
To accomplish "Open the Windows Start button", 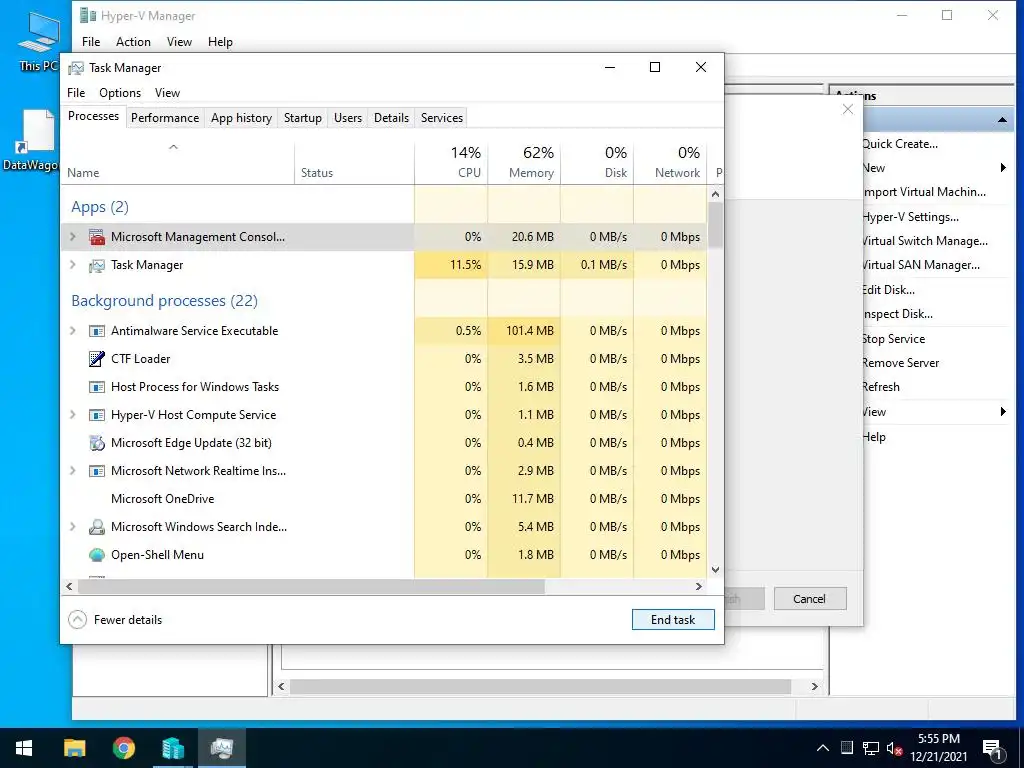I will (24, 748).
